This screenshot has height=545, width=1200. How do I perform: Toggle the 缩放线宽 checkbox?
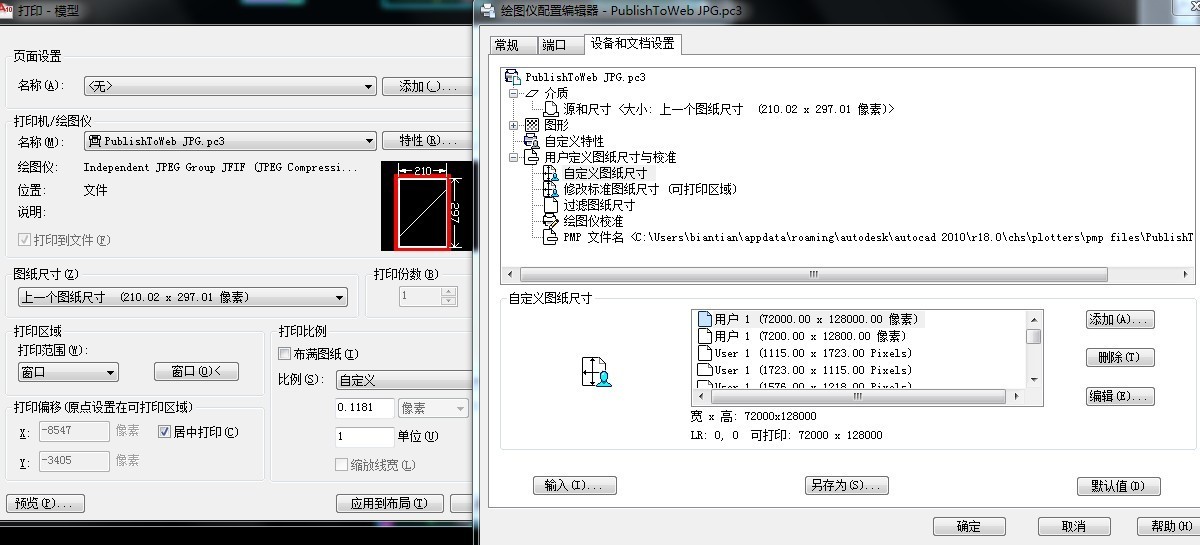click(342, 465)
